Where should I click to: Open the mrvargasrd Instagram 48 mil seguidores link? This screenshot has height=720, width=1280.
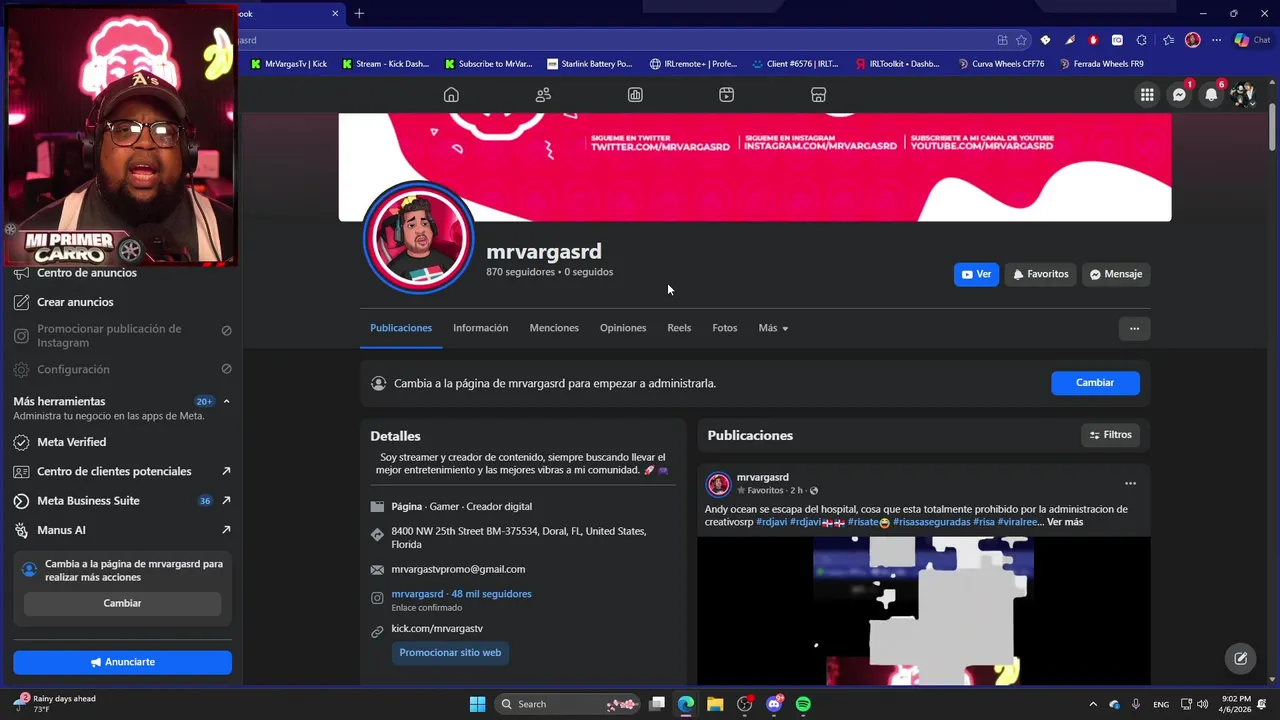[x=461, y=594]
